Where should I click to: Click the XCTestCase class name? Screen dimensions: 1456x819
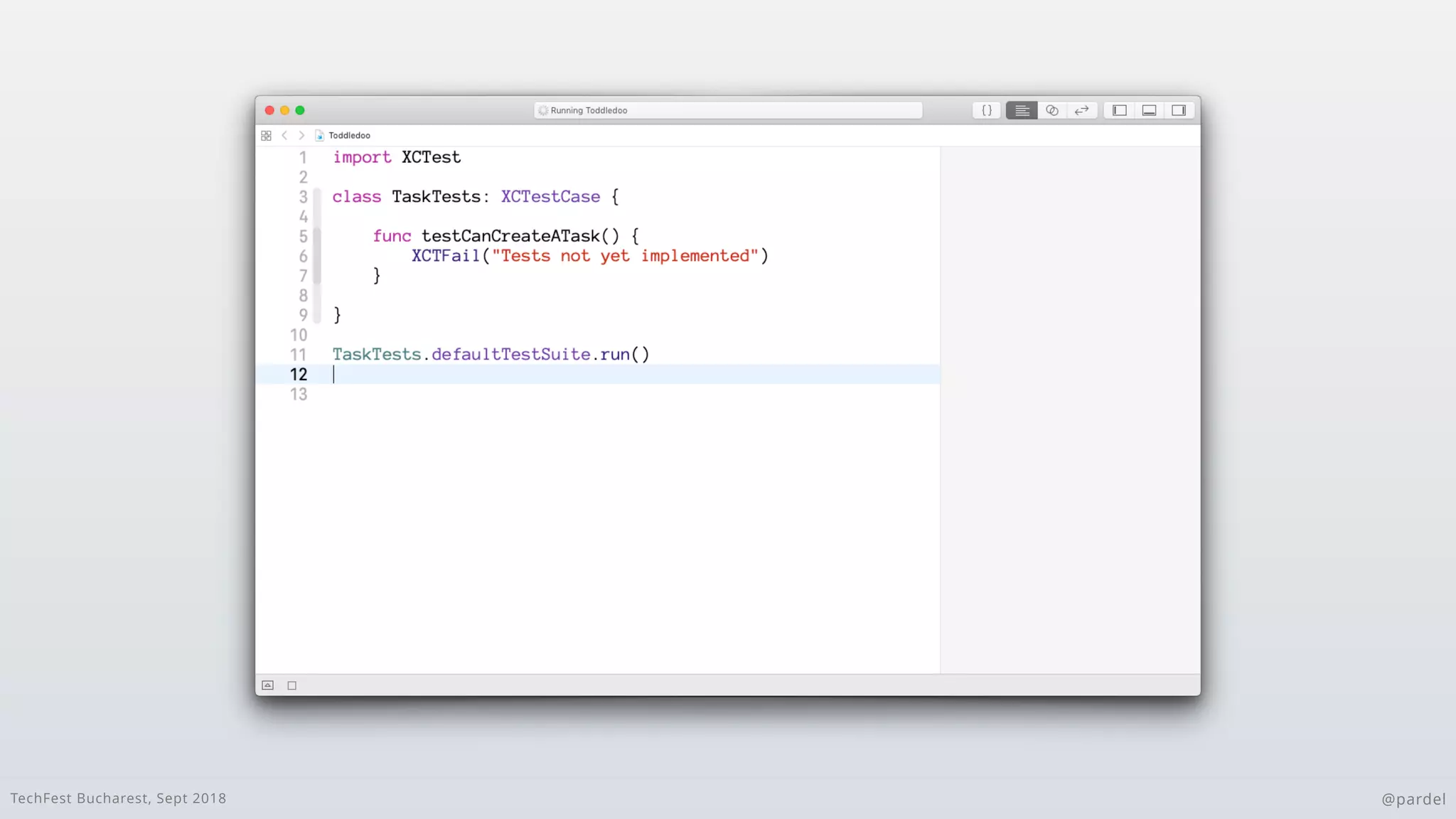550,197
